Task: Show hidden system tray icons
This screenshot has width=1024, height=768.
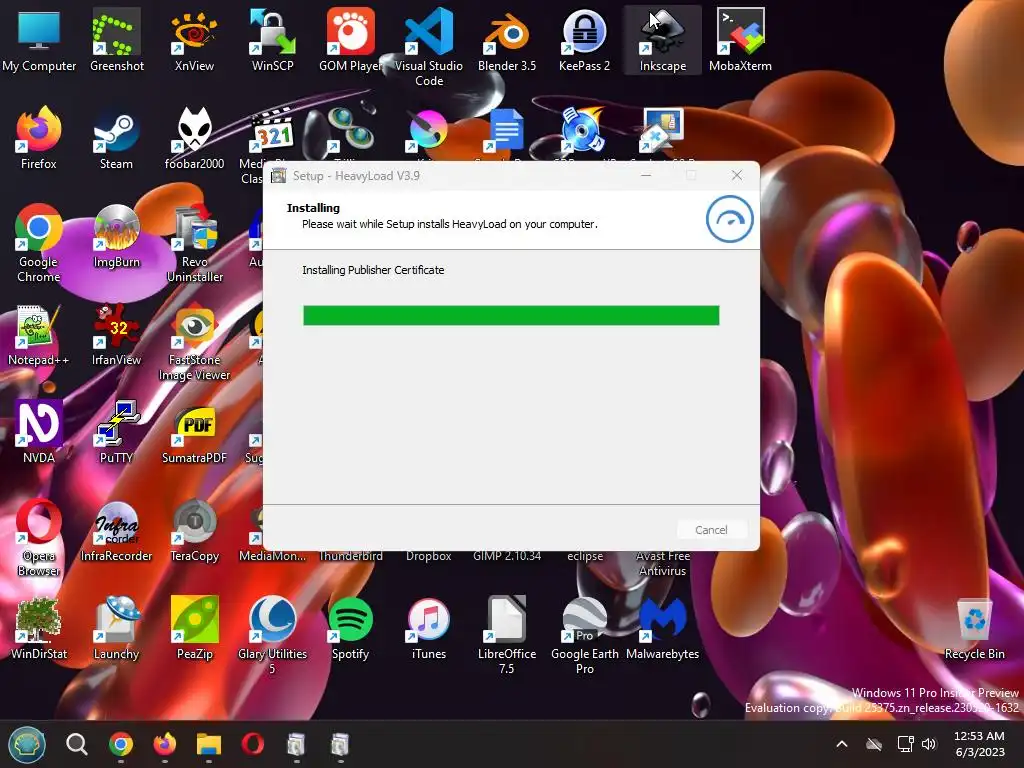Action: pyautogui.click(x=842, y=744)
